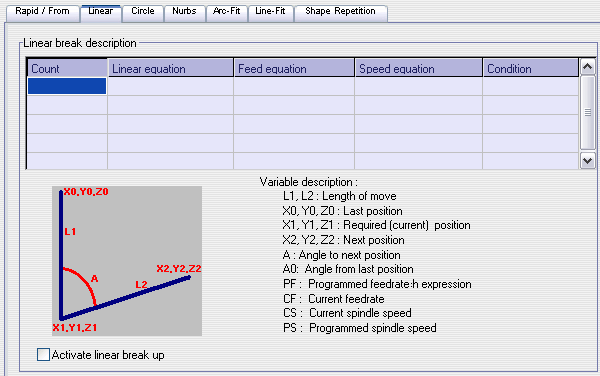Click 'PS : Programmed spindle speed' text
The height and width of the screenshot is (376, 600).
[x=360, y=328]
